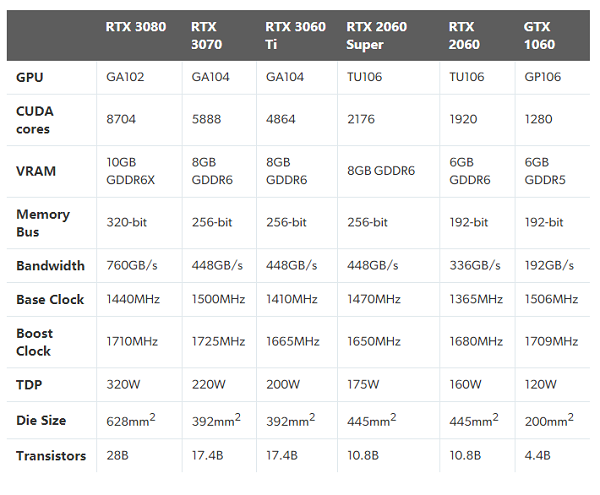Image resolution: width=600 pixels, height=495 pixels.
Task: Click the Die Size row label
Action: [43, 419]
